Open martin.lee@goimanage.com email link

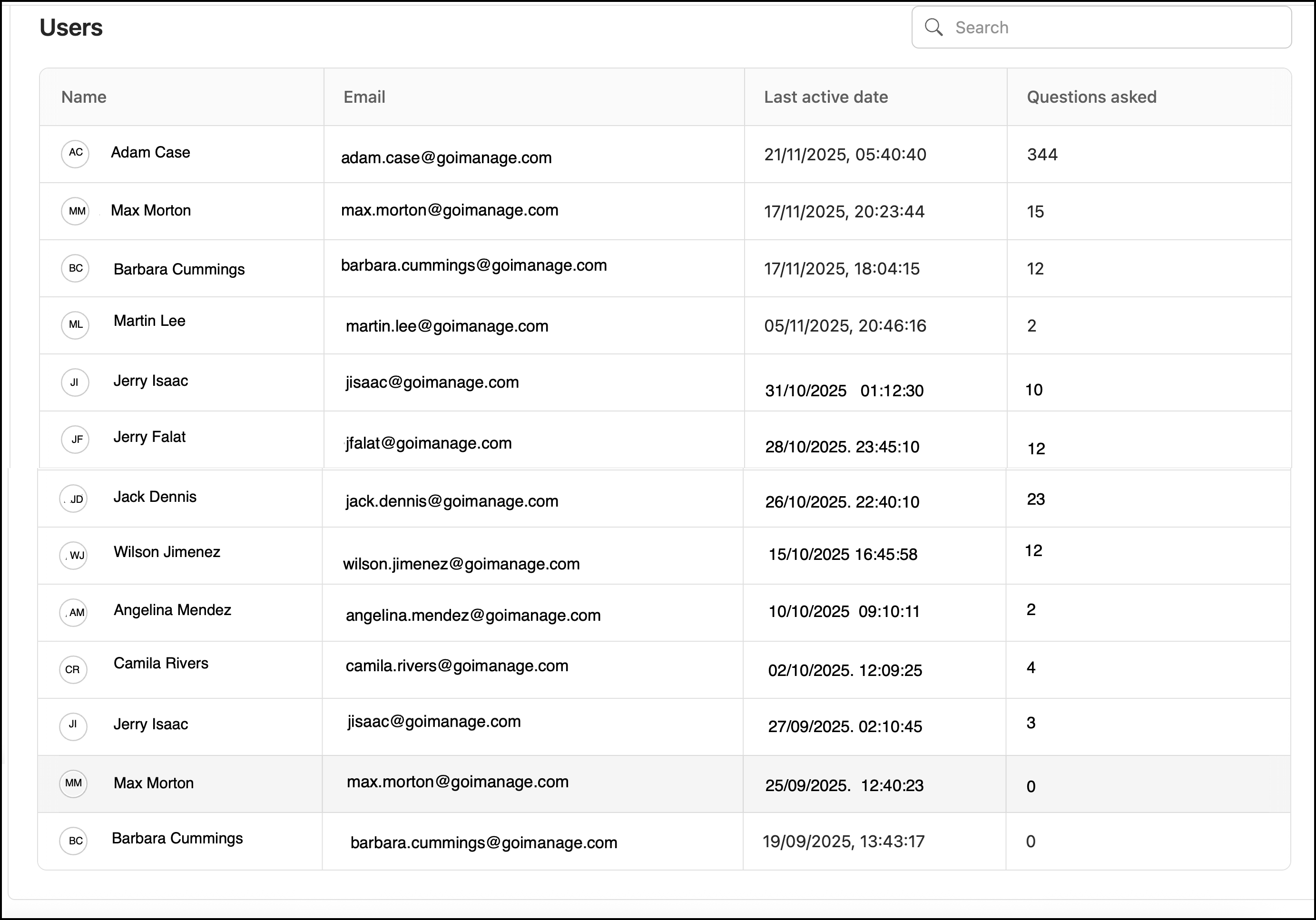click(446, 326)
